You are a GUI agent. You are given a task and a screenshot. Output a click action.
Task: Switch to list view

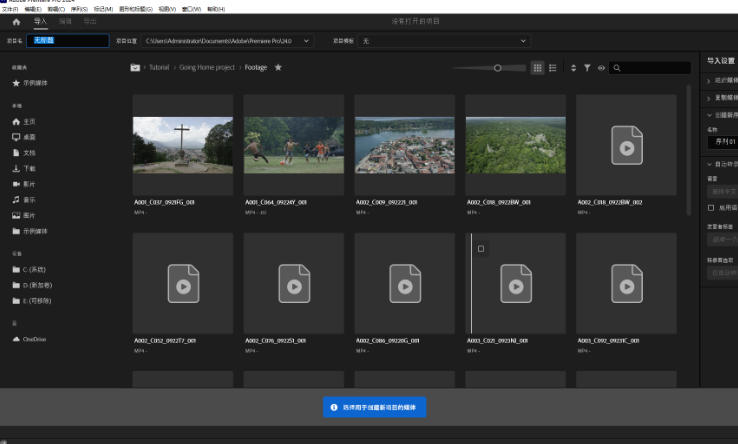[x=553, y=68]
